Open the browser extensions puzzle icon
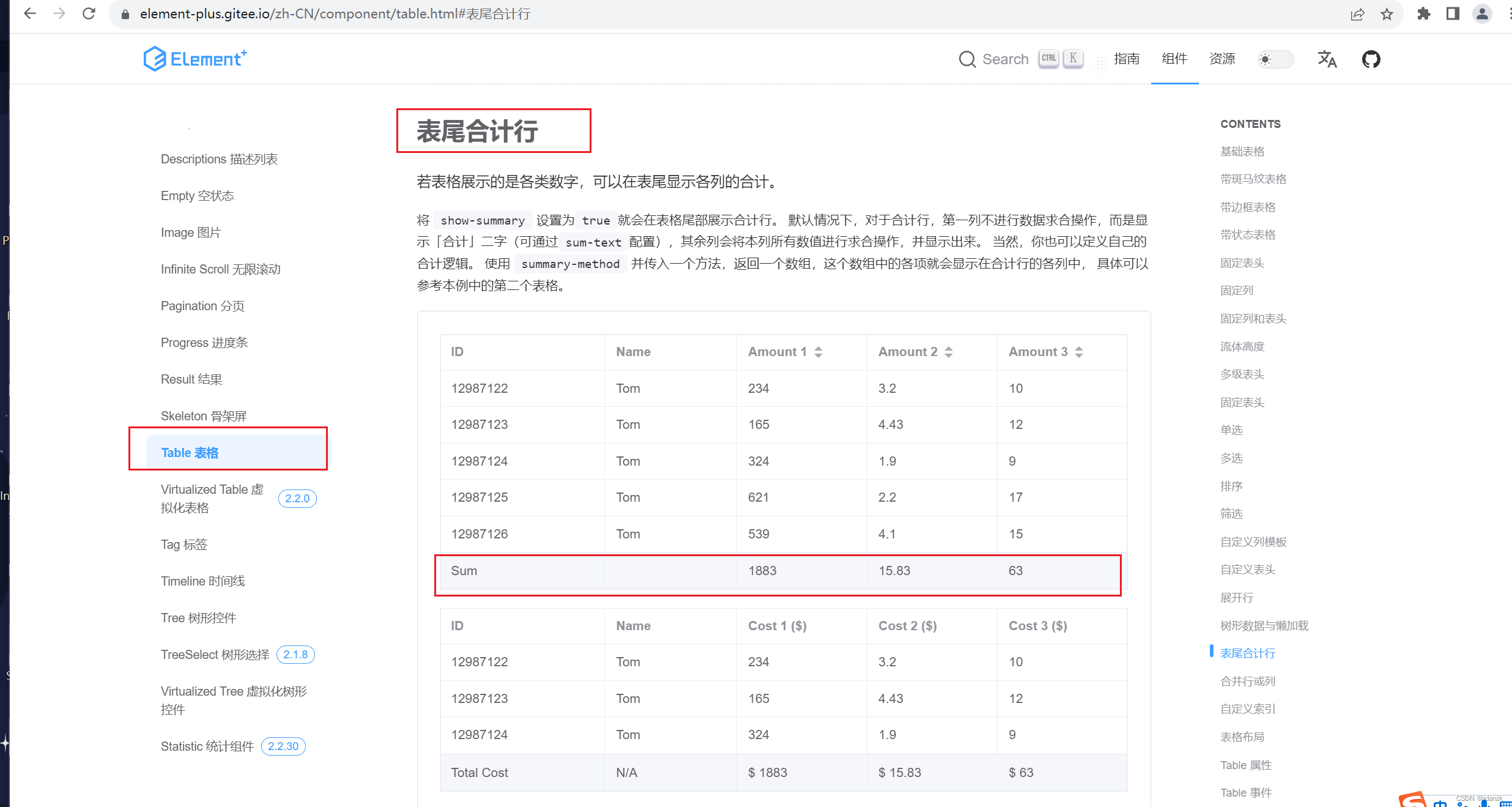This screenshot has height=807, width=1512. point(1423,13)
